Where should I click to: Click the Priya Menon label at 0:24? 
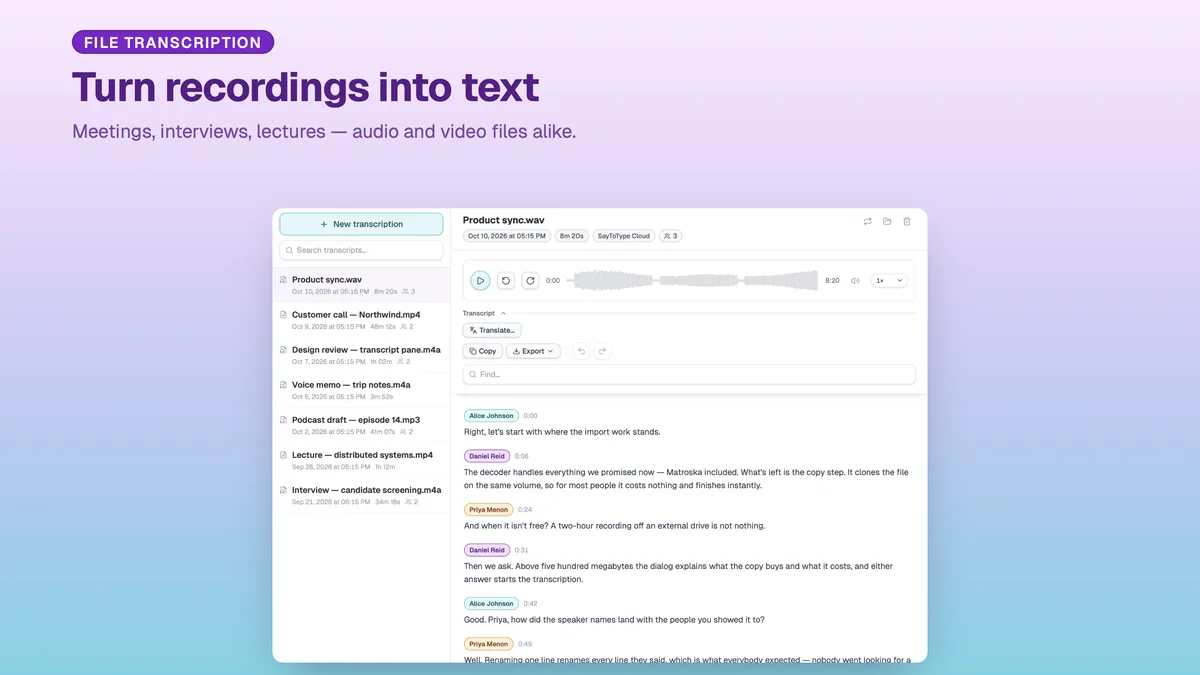[x=489, y=510]
